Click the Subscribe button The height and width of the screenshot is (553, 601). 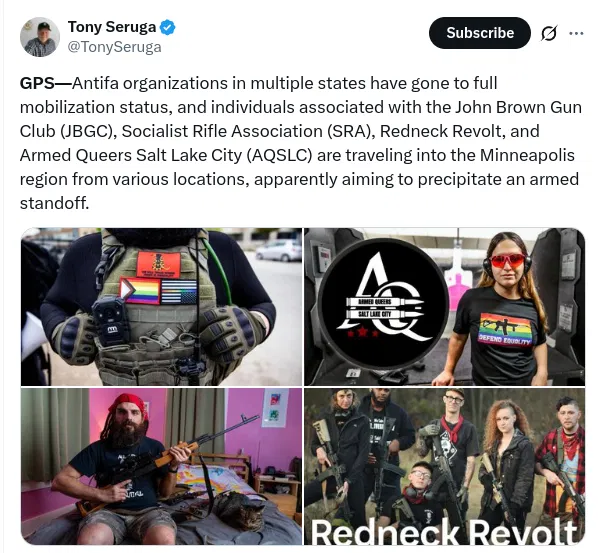tap(479, 33)
